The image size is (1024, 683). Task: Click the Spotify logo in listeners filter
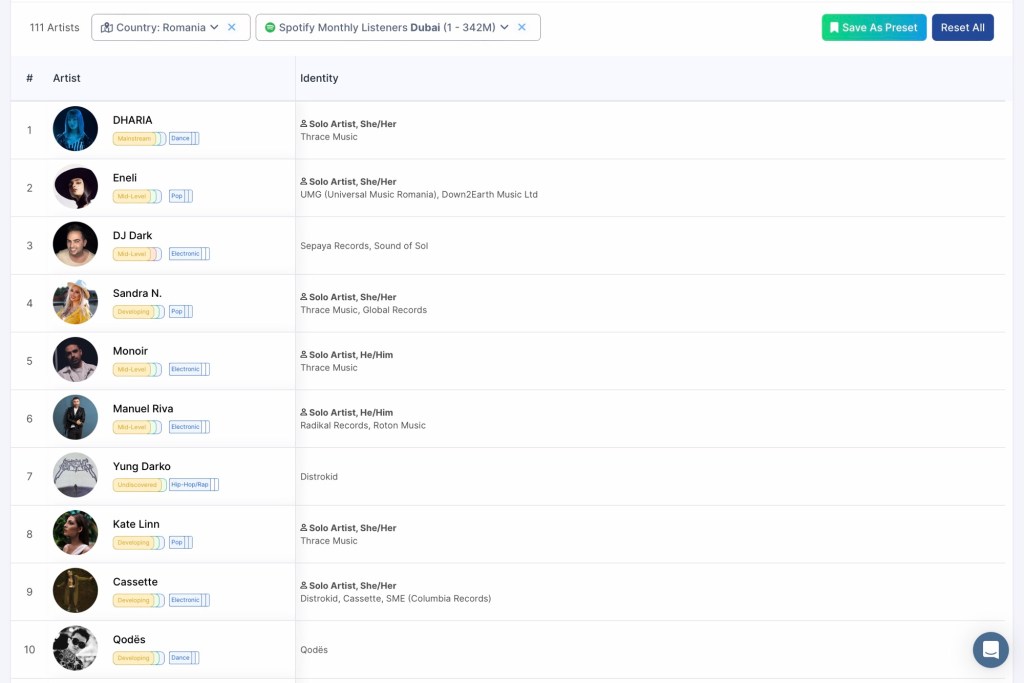point(270,28)
